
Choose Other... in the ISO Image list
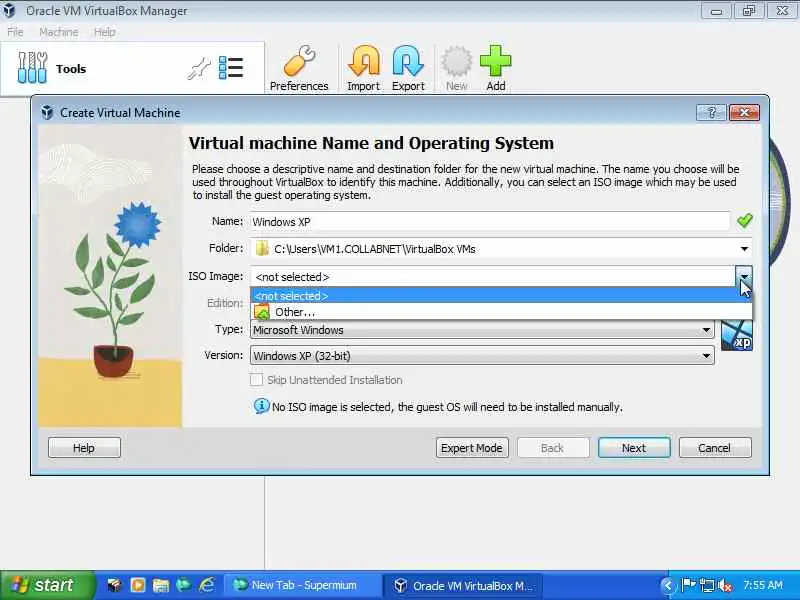point(501,312)
